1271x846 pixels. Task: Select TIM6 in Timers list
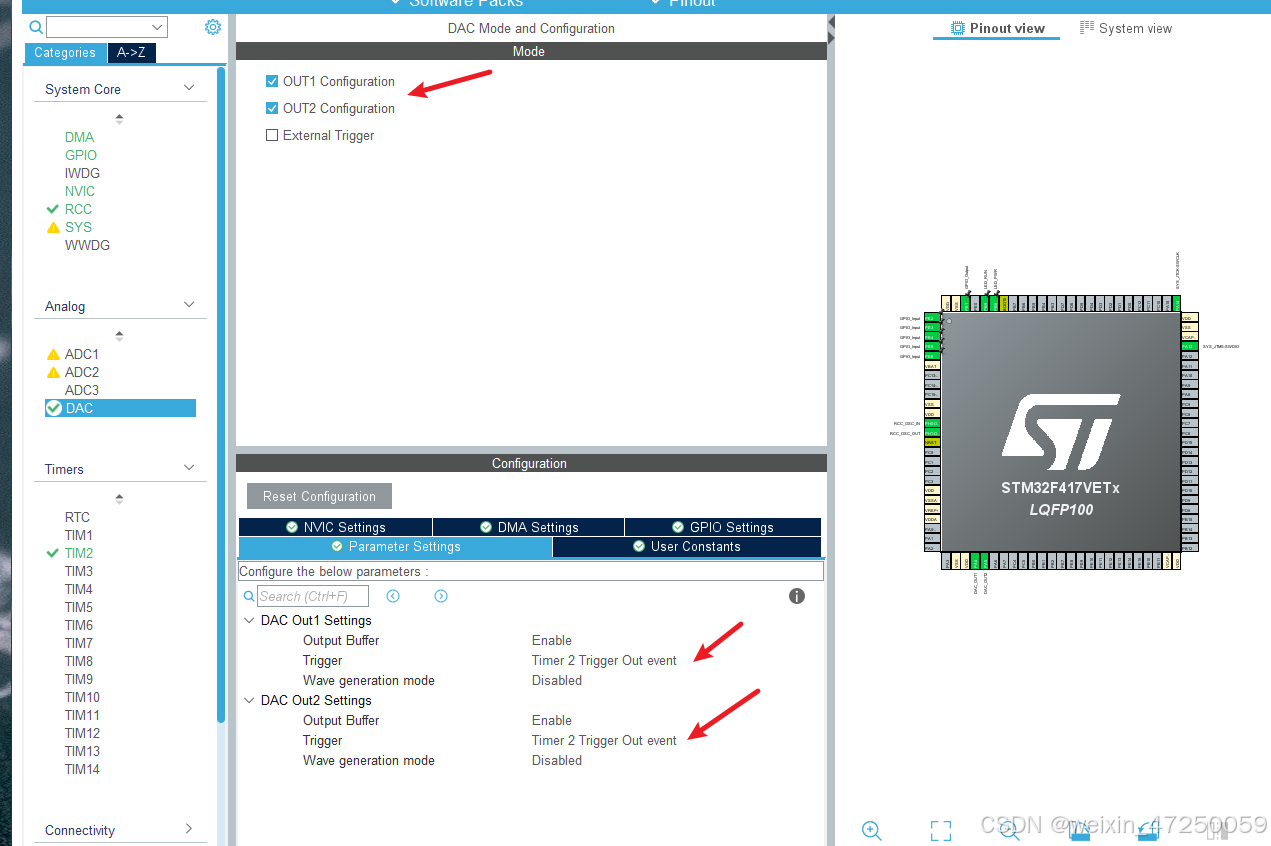[x=79, y=625]
